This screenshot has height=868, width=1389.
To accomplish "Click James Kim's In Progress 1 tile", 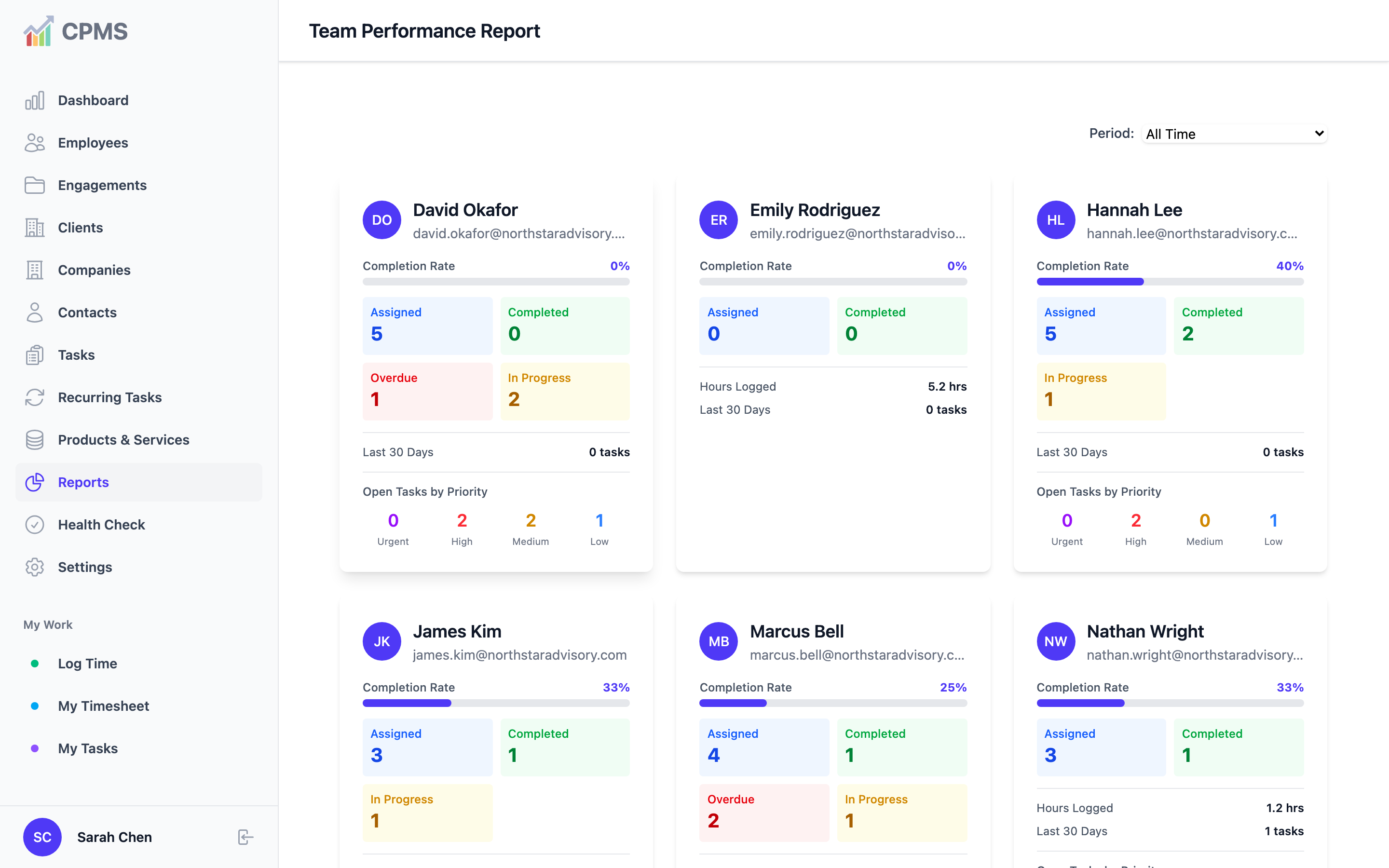I will tap(427, 813).
